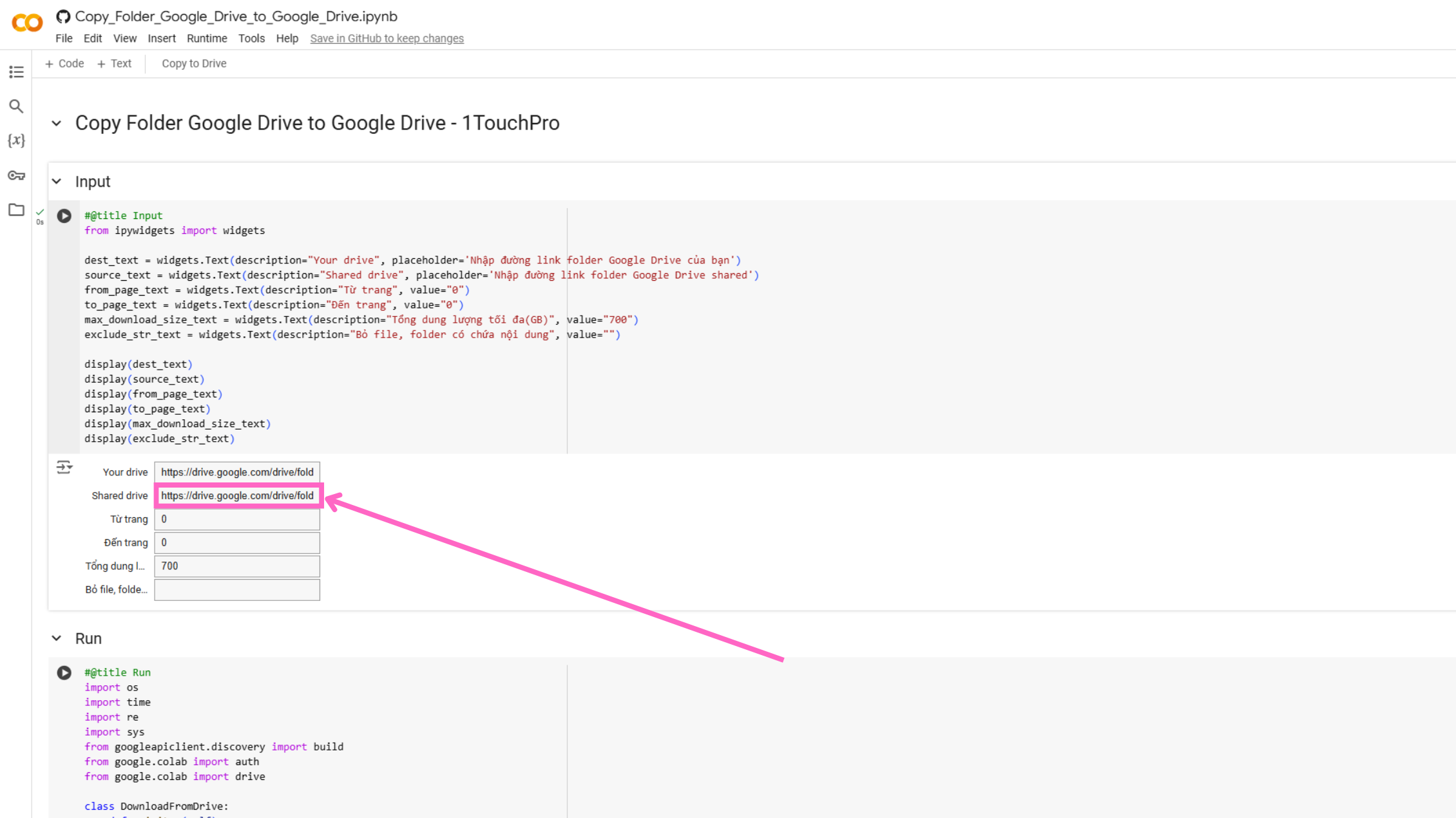The width and height of the screenshot is (1456, 818).
Task: Open the Tools menu
Action: point(251,39)
